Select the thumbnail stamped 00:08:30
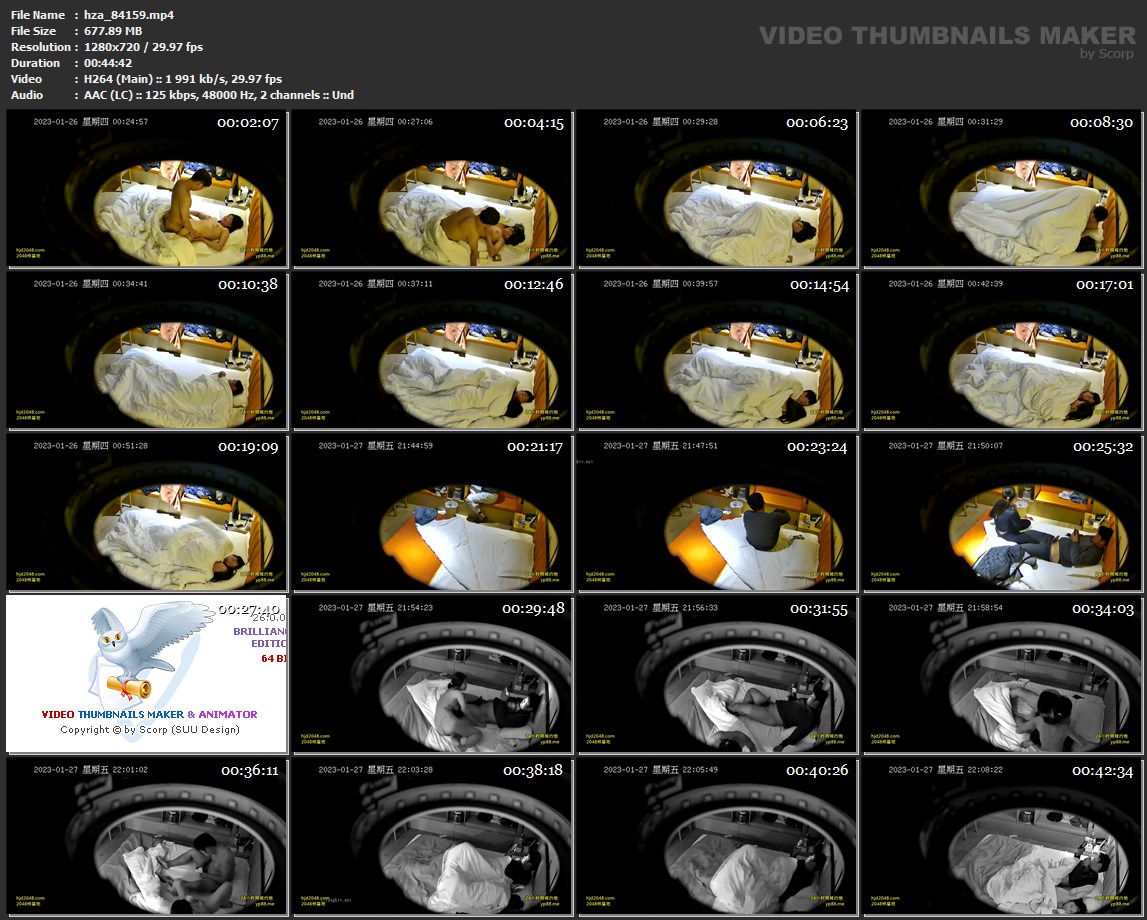Image resolution: width=1147 pixels, height=920 pixels. (1002, 189)
